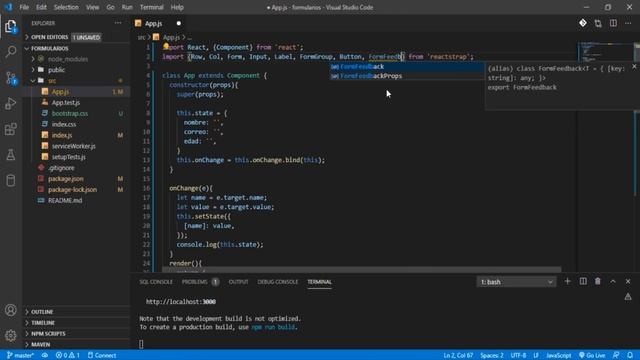Close the terminal panel
Screen dimensions: 640x360
(628, 281)
